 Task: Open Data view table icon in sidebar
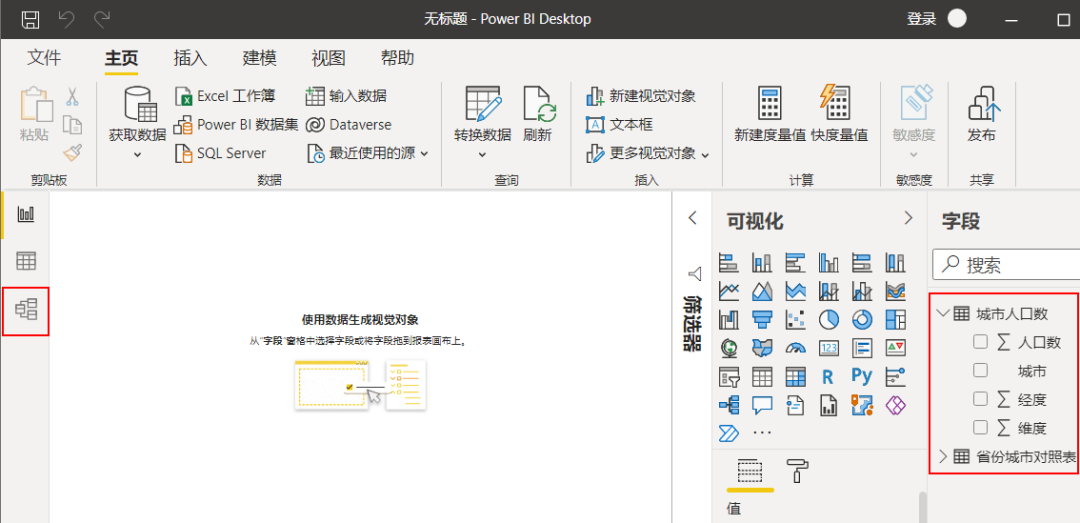click(x=25, y=261)
